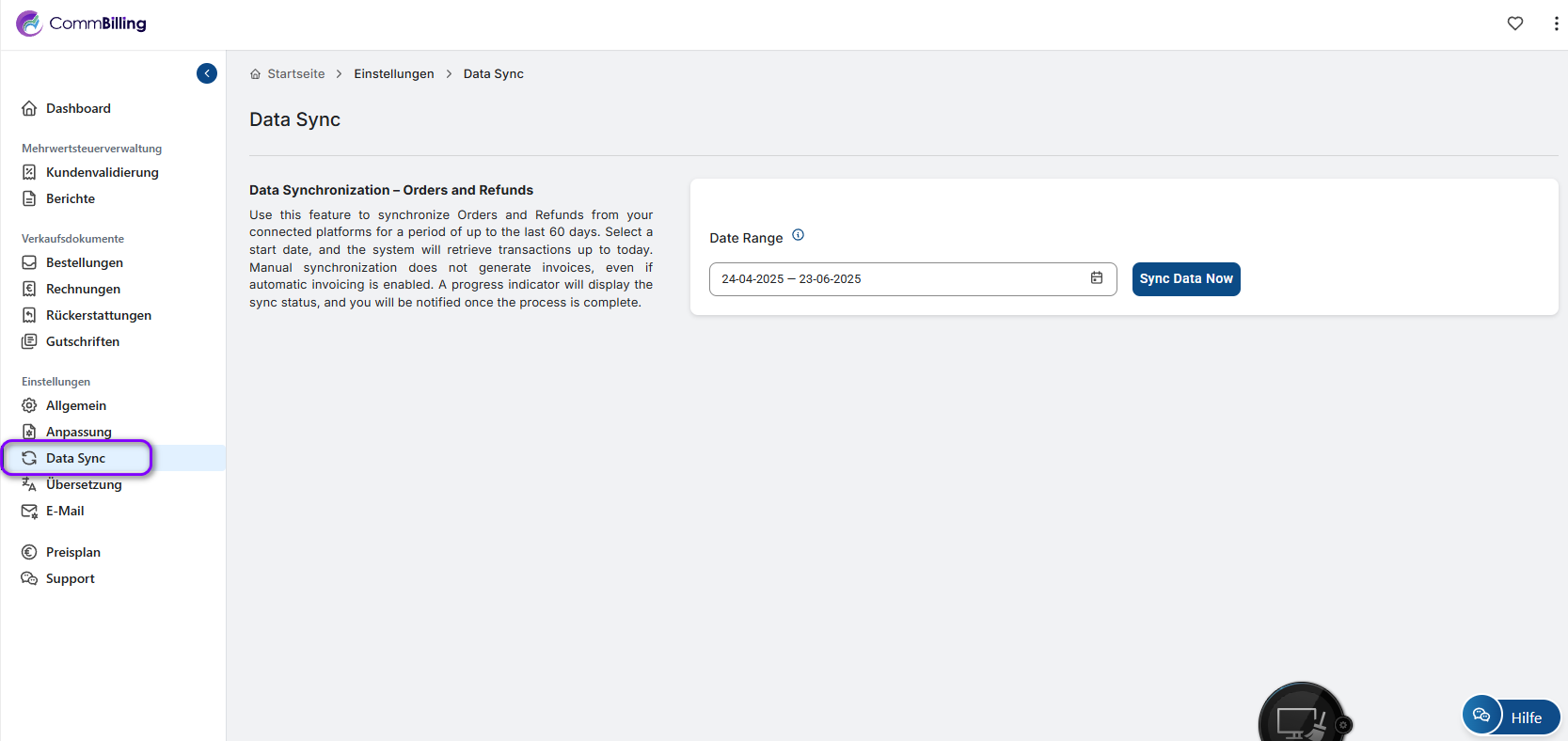
Task: Open Kundenvalidierung in the sidebar
Action: [x=102, y=172]
